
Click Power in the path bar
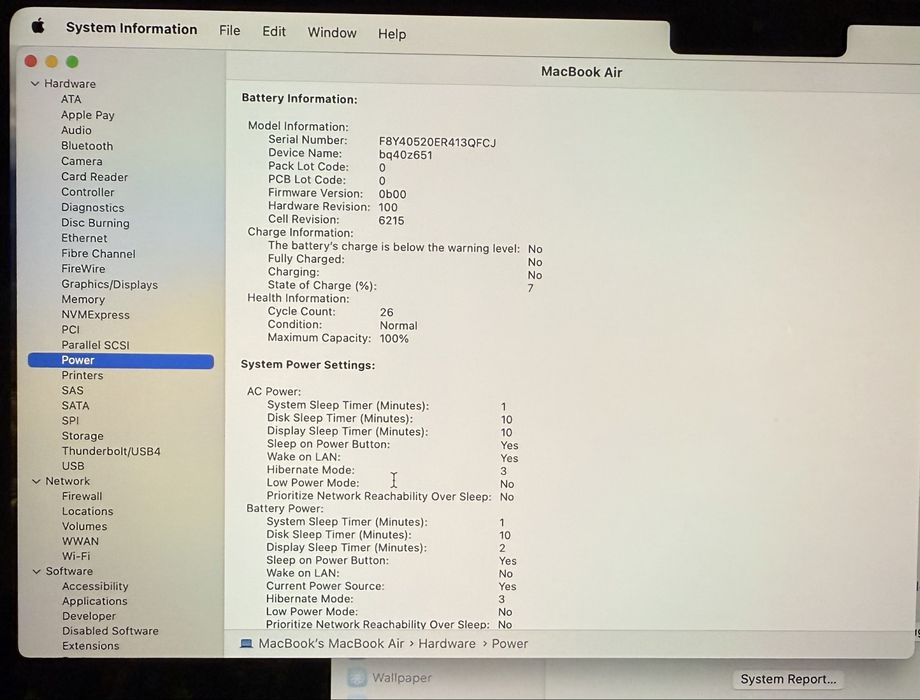pos(510,644)
